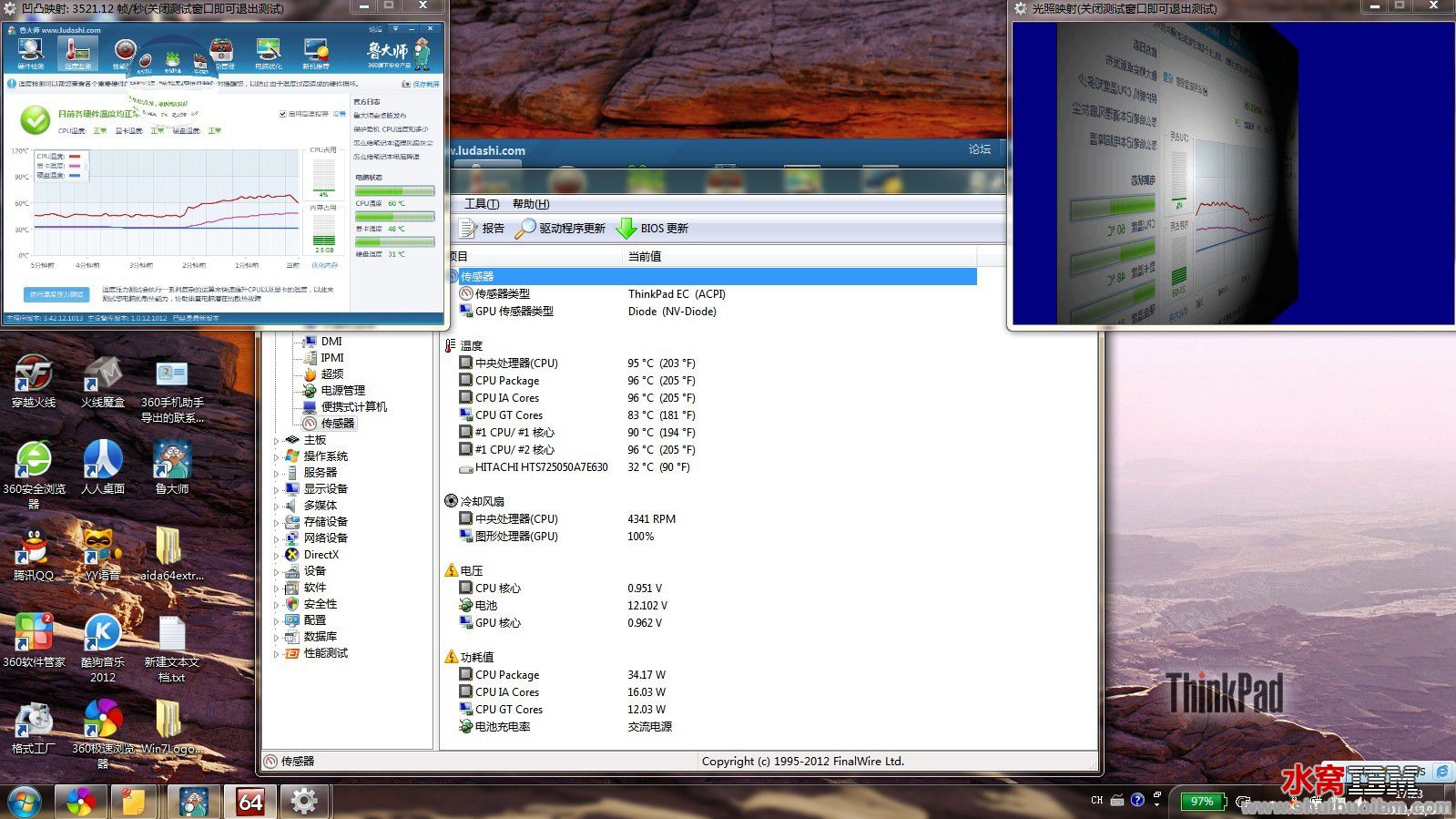Open 360软件管家 desktop shortcut
The width and height of the screenshot is (1456, 819).
[x=34, y=640]
